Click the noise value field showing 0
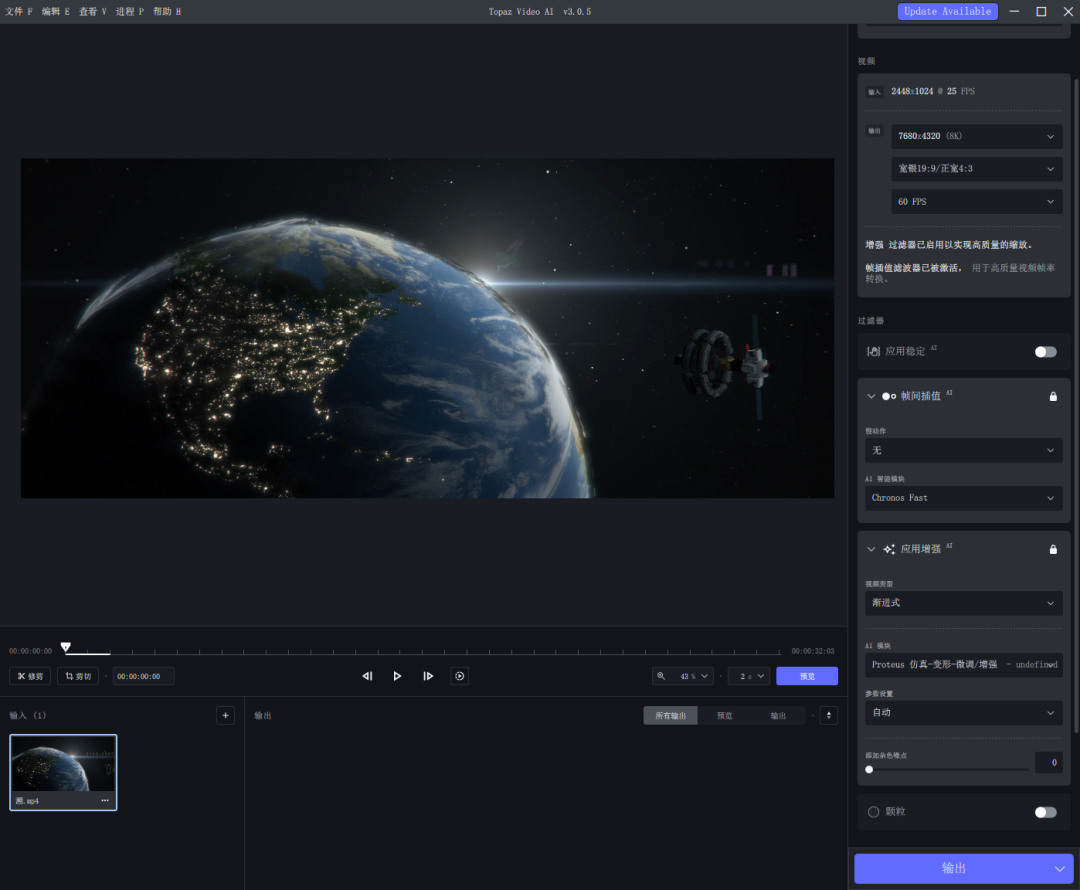Screen dimensions: 1080x890 pyautogui.click(x=1048, y=763)
